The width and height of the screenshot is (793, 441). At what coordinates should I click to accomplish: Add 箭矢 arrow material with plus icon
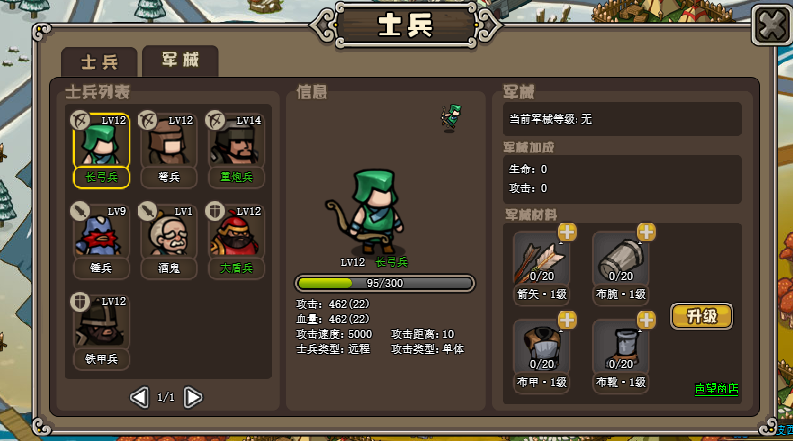point(567,232)
